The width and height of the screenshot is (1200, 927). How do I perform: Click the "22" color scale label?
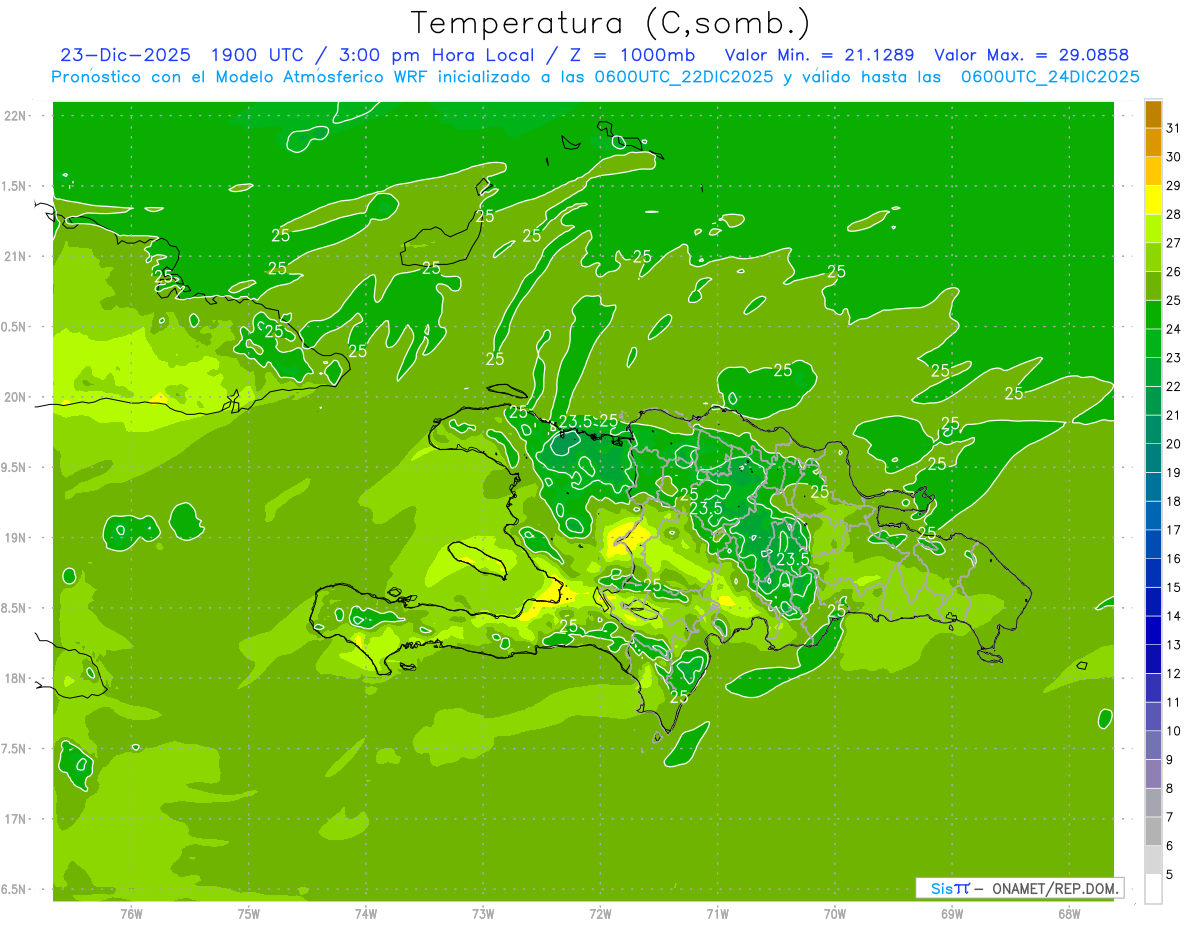[1173, 387]
